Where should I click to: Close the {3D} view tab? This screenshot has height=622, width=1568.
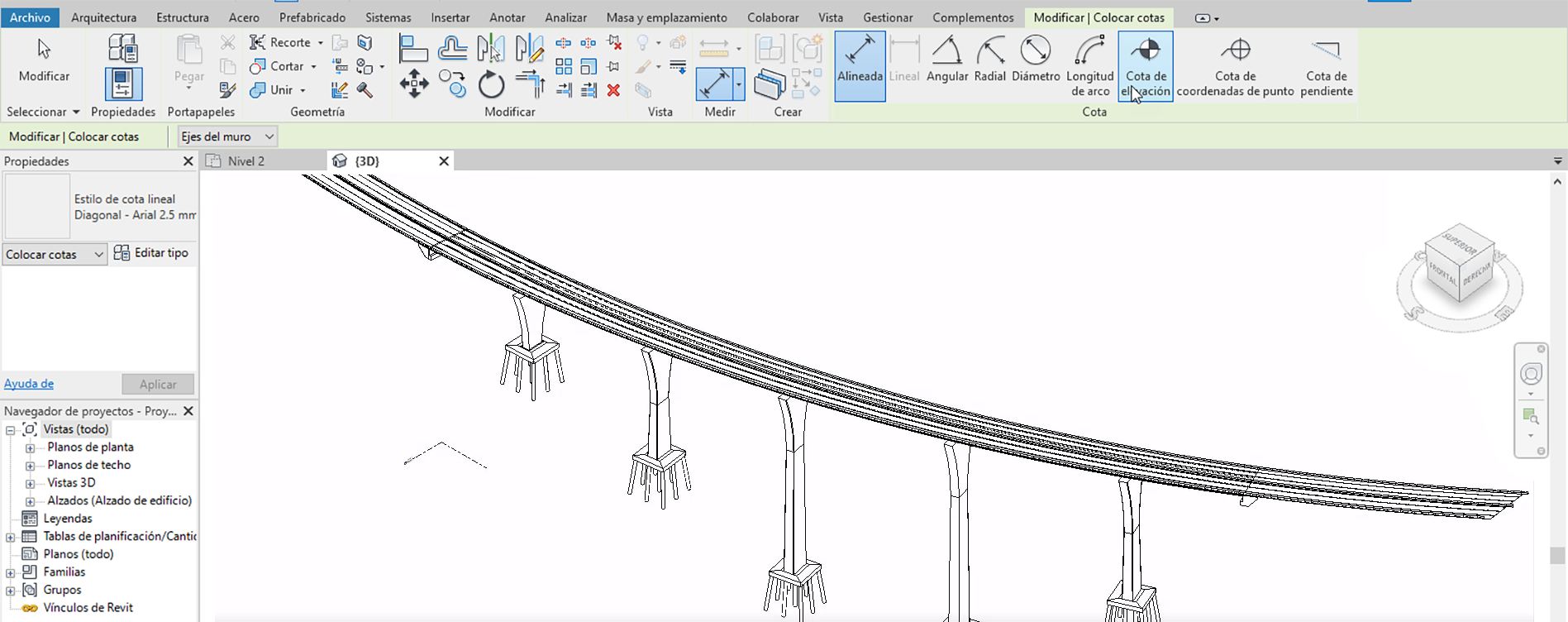click(444, 161)
